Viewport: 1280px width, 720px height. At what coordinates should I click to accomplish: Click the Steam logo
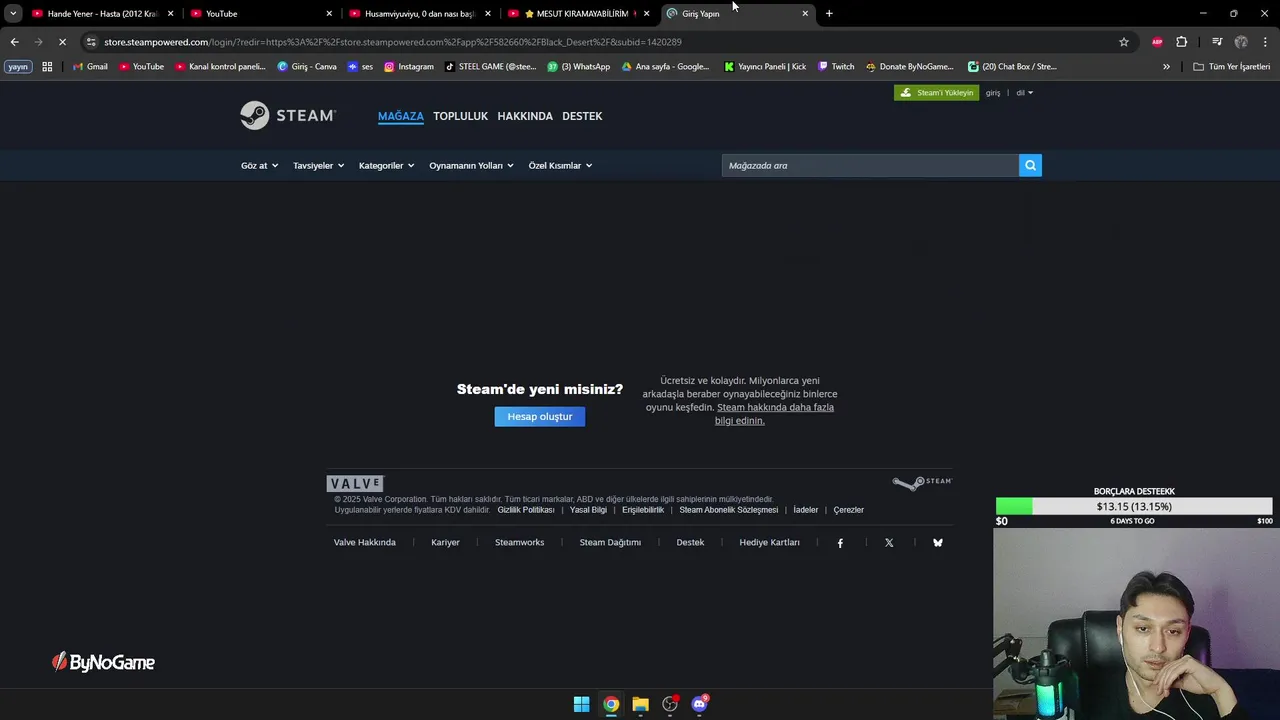pyautogui.click(x=288, y=116)
